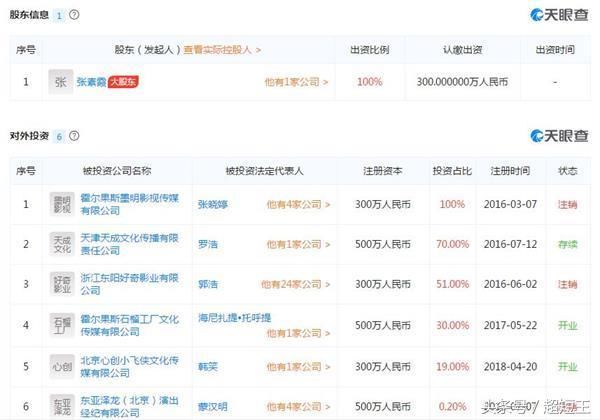Select the 30.00% investment ratio
The height and width of the screenshot is (420, 600).
[452, 325]
